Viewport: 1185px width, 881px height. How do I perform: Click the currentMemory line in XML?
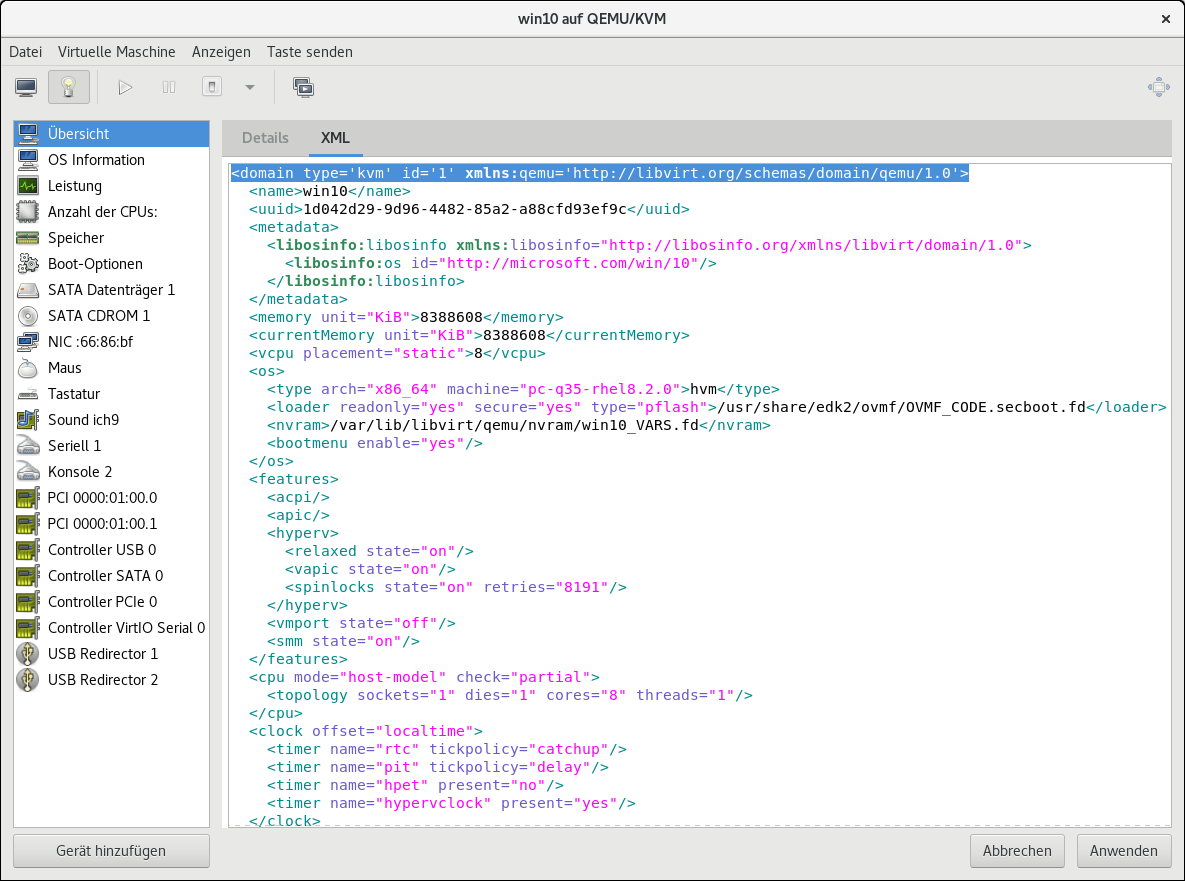coord(469,335)
